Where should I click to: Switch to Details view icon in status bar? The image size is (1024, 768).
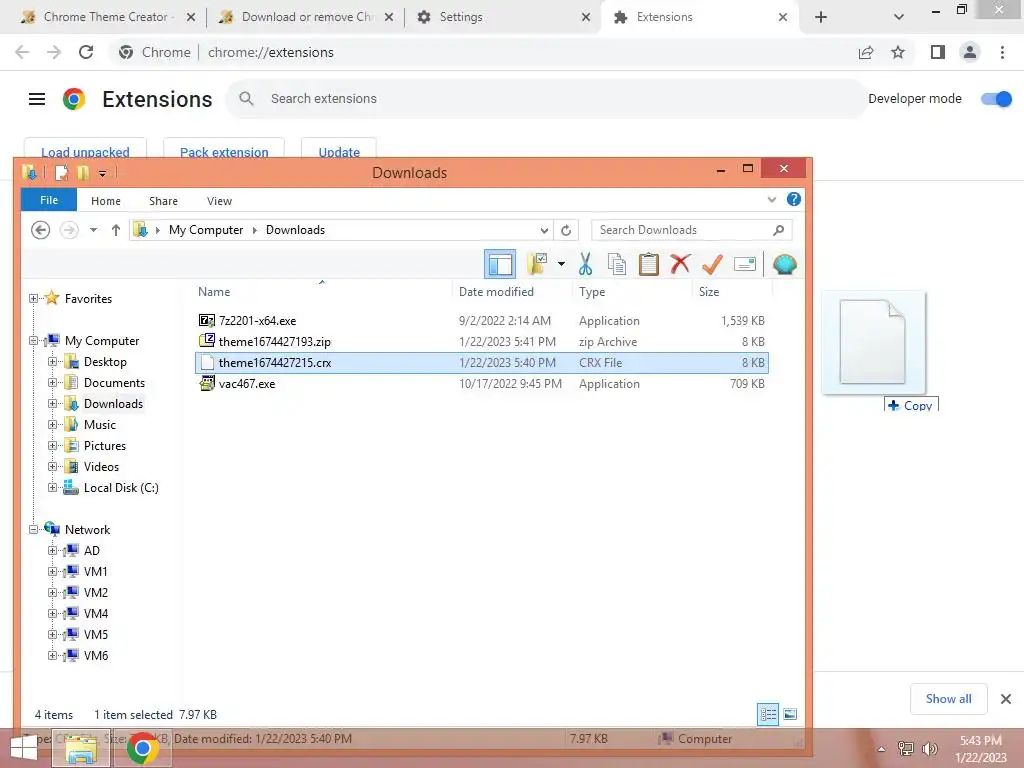pos(768,714)
